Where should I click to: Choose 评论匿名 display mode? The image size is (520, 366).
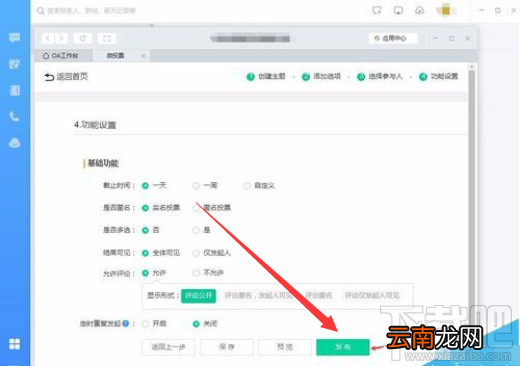[x=319, y=295]
